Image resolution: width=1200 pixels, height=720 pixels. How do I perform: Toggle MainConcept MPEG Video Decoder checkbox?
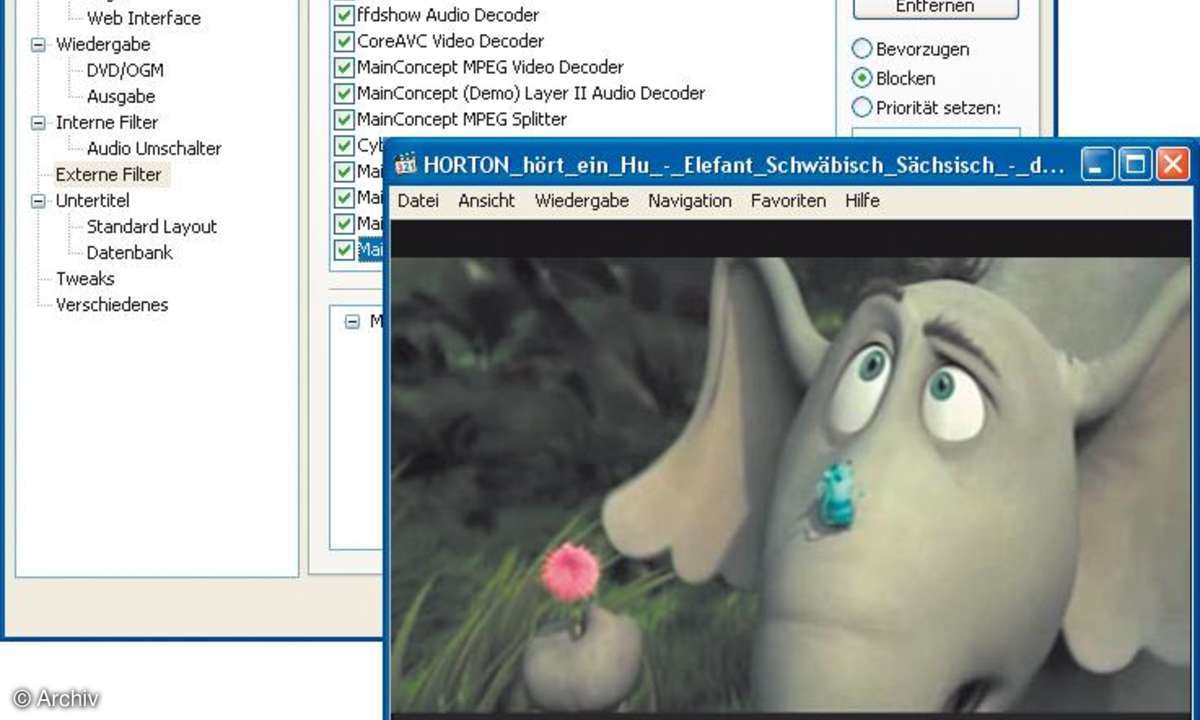pos(344,68)
